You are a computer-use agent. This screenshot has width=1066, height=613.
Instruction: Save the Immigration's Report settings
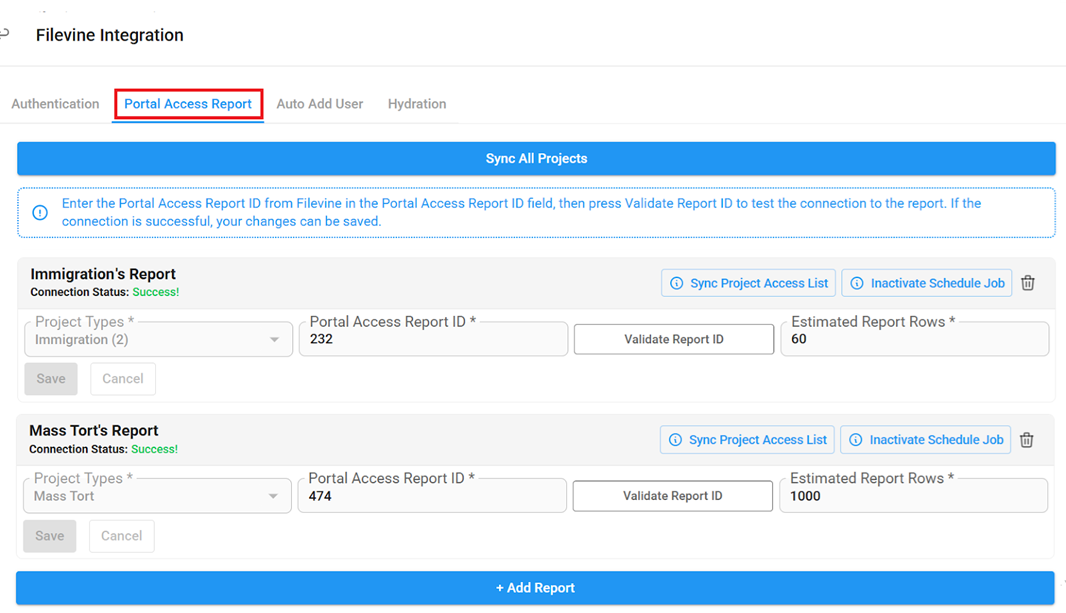point(51,379)
